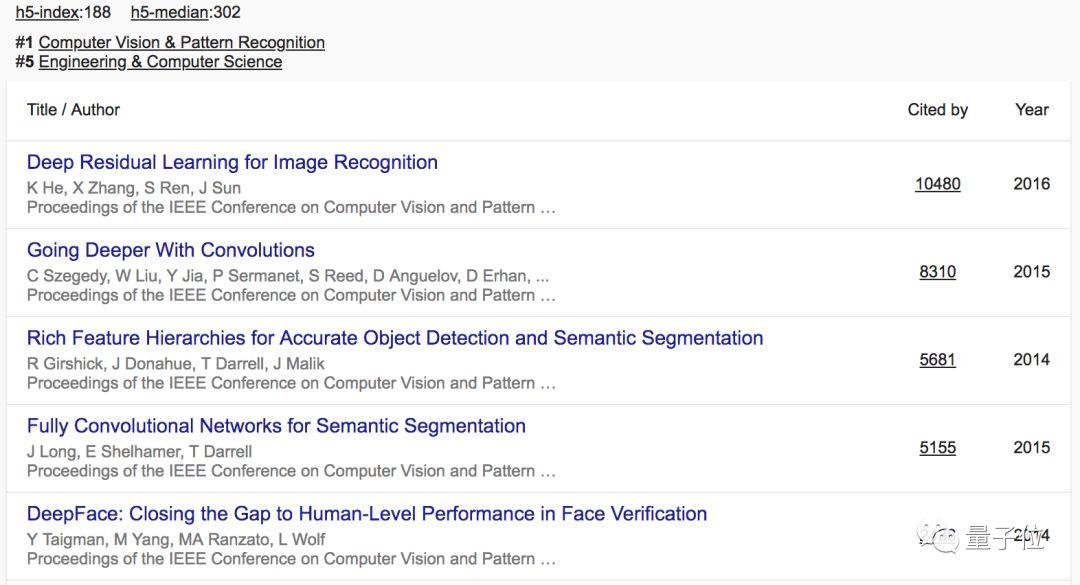This screenshot has height=585, width=1080.
Task: Click the Year column header
Action: point(1032,110)
